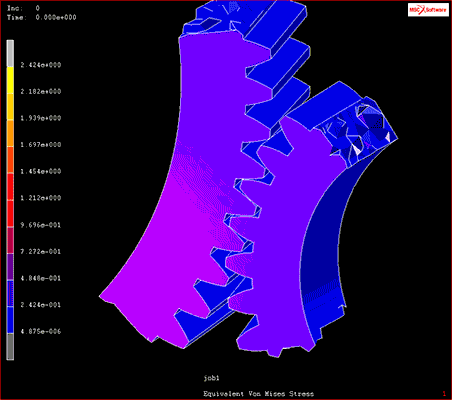Image resolution: width=452 pixels, height=400 pixels.
Task: Select the 4.848e-001 legend value
Action: click(x=41, y=278)
